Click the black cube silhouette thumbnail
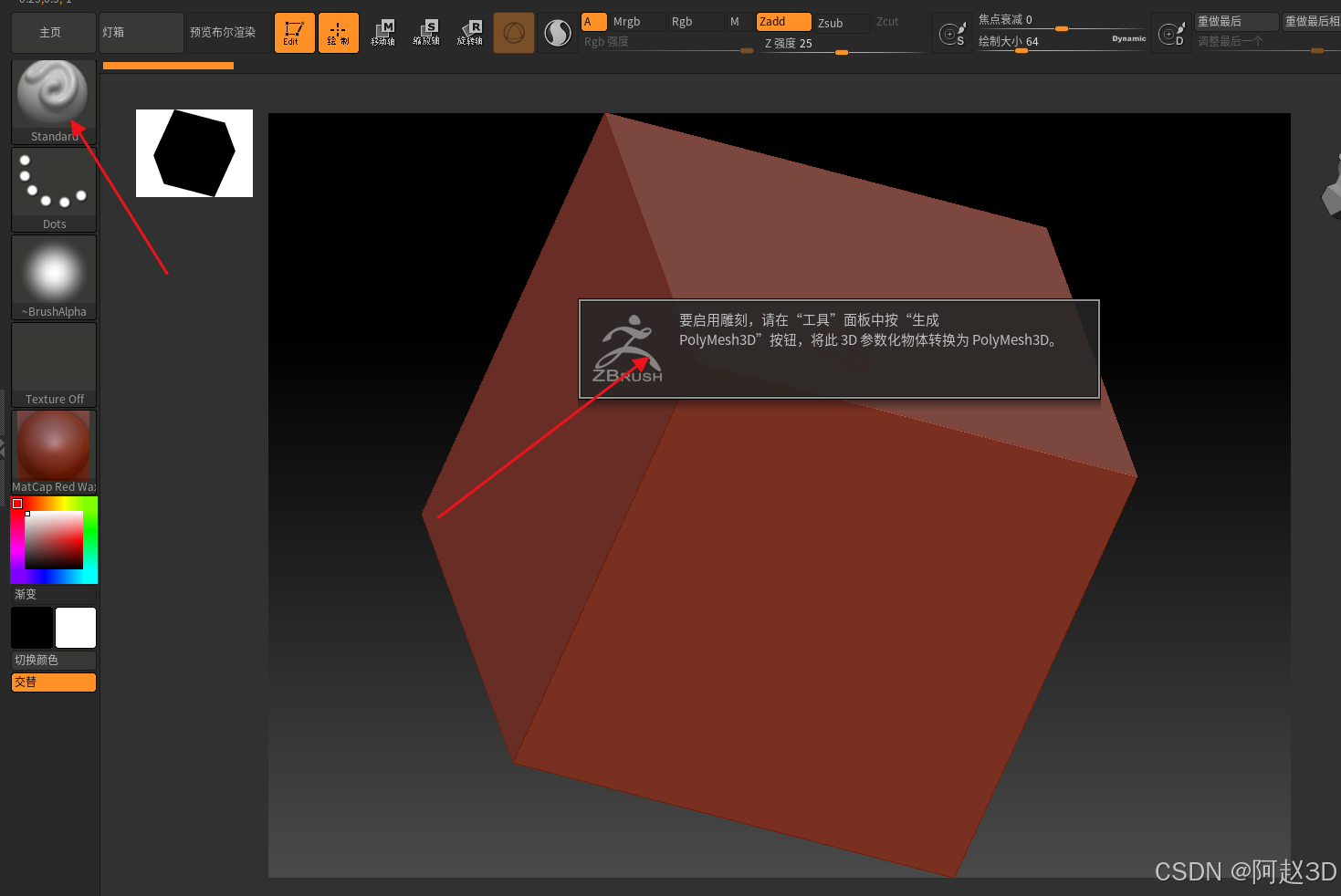The width and height of the screenshot is (1341, 896). tap(194, 153)
